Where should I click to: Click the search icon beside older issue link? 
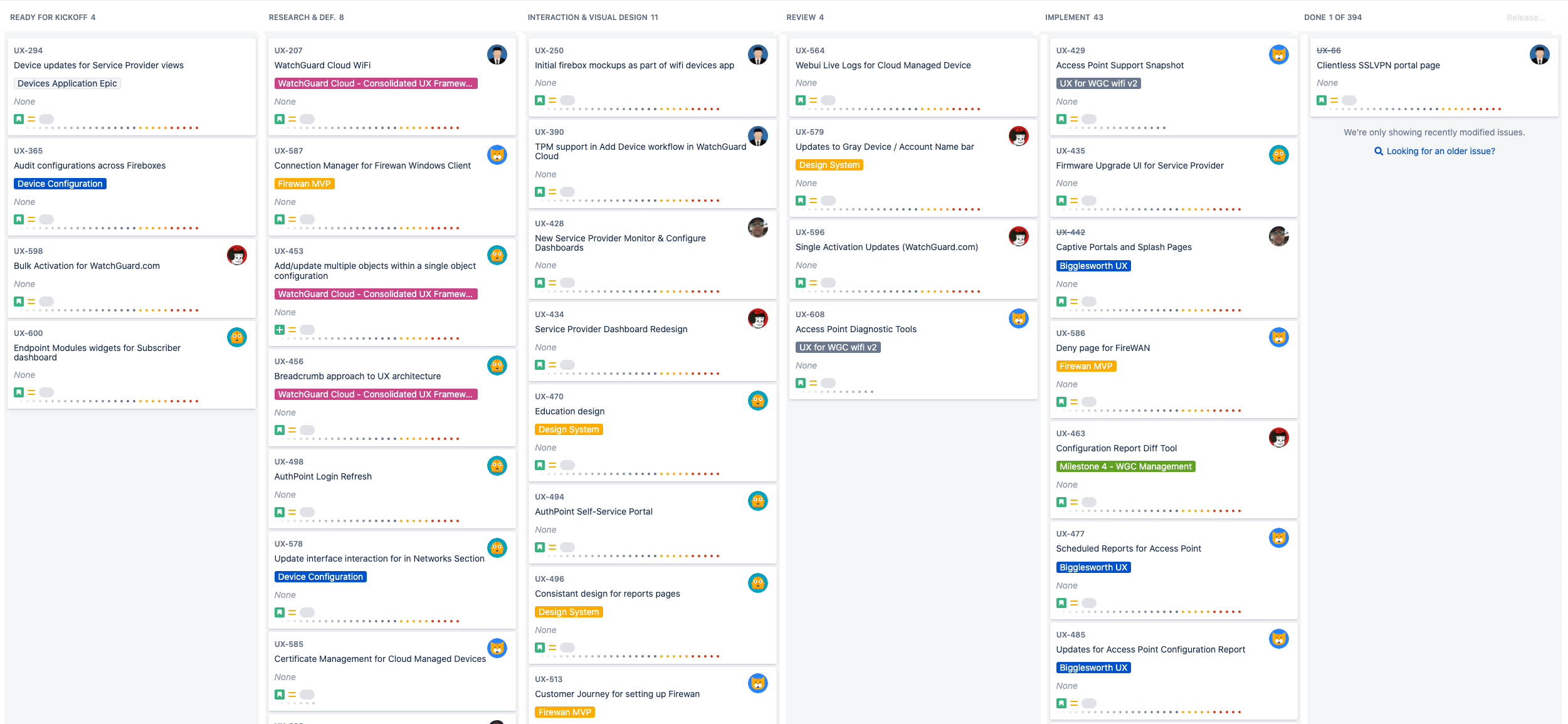(x=1379, y=151)
